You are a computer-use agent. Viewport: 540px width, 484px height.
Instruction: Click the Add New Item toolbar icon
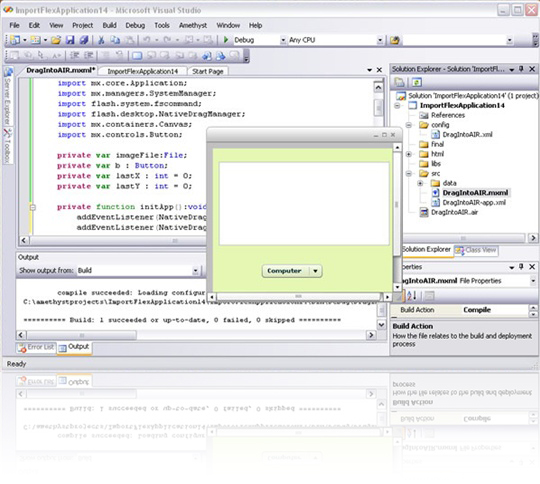[x=35, y=40]
